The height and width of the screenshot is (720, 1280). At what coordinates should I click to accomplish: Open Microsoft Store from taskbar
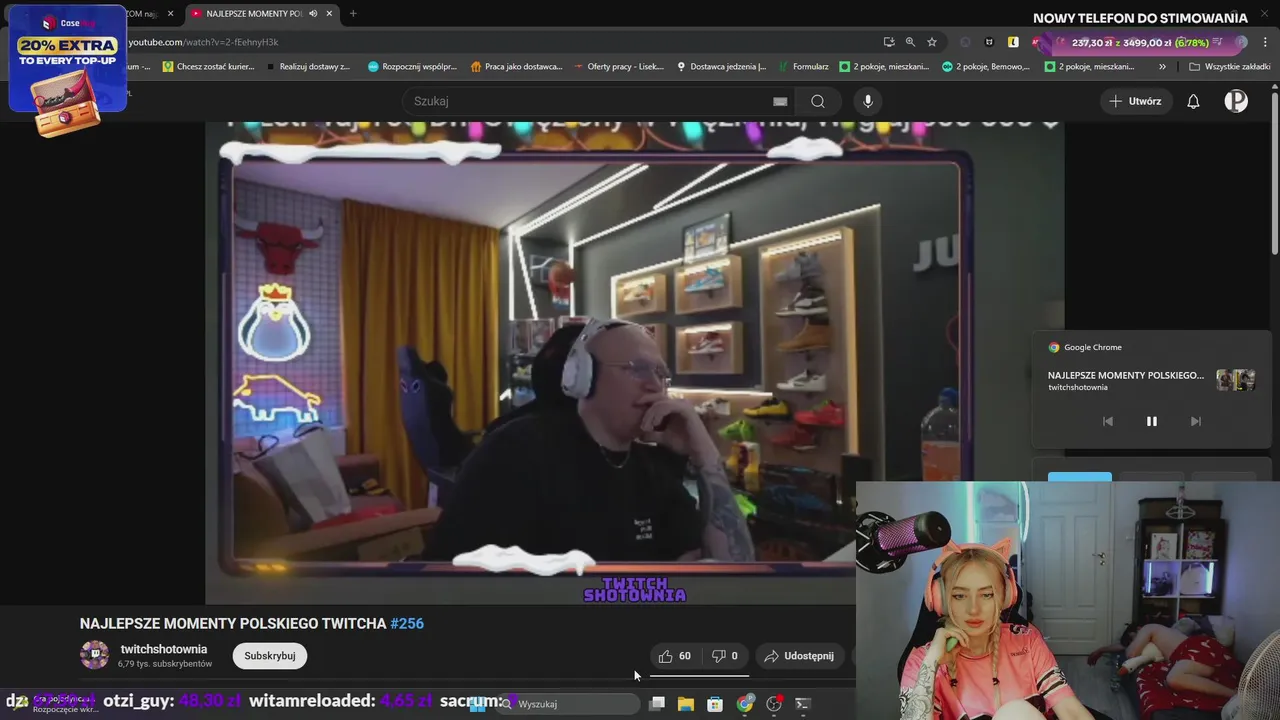click(x=715, y=704)
